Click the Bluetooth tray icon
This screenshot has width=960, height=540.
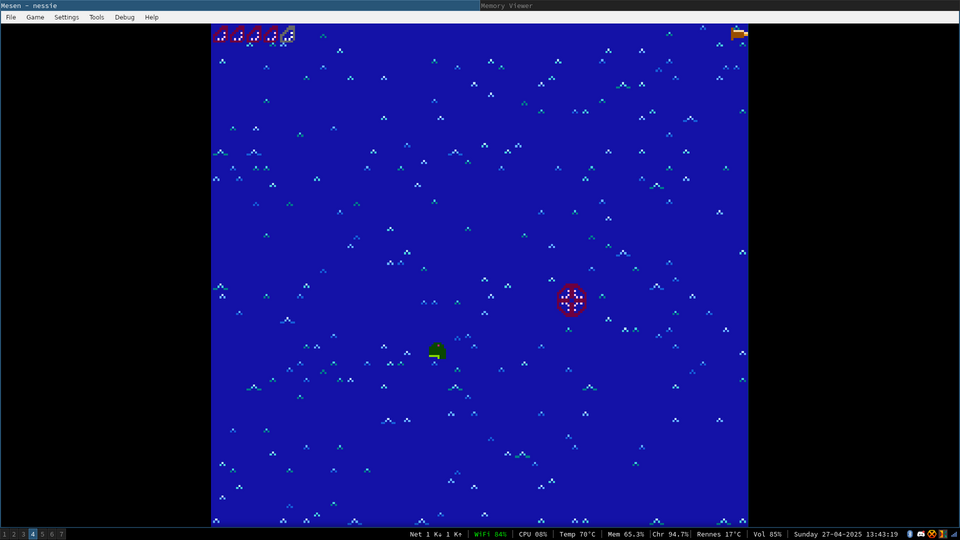[910, 534]
